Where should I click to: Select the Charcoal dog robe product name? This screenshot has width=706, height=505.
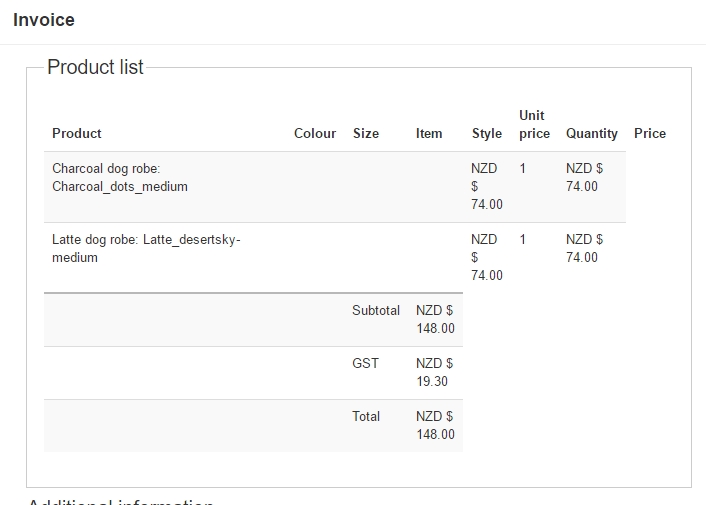coord(120,177)
